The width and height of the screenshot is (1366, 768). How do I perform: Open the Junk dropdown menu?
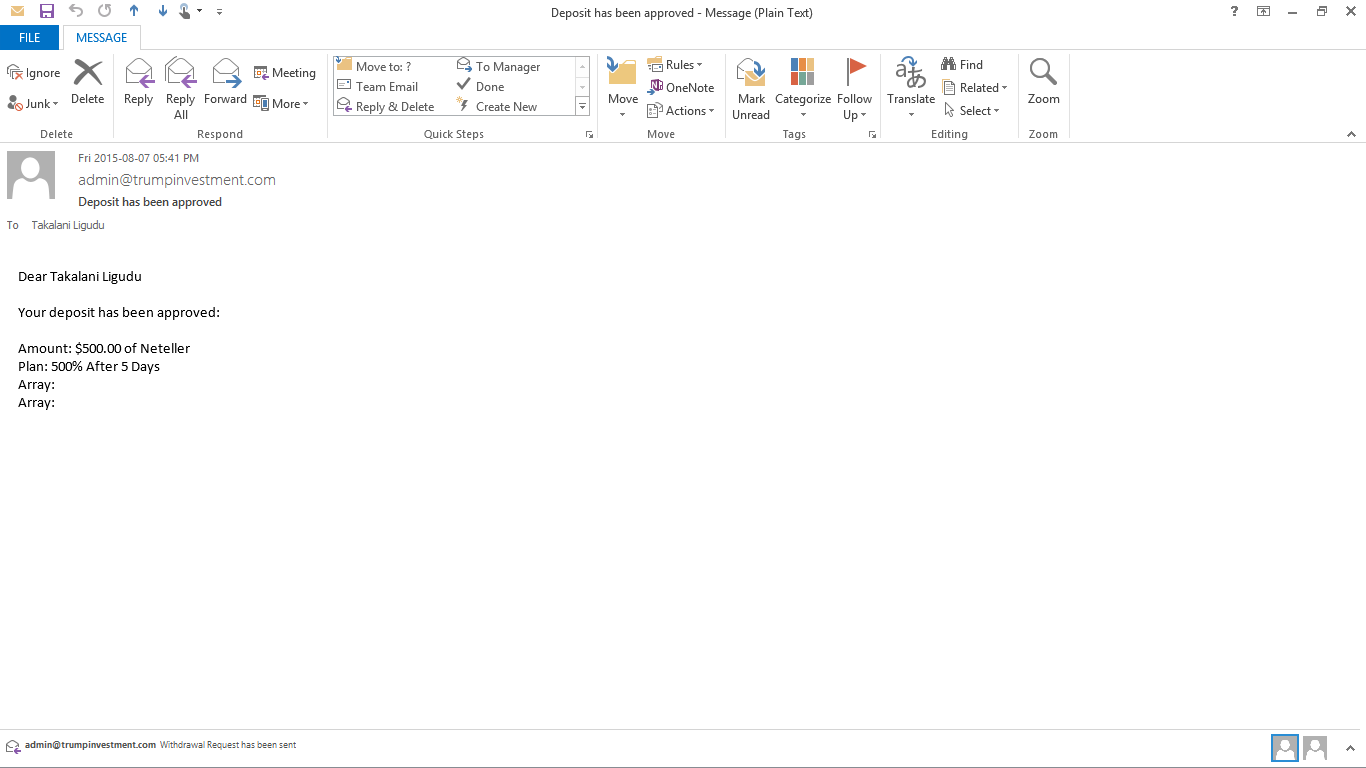tap(34, 104)
